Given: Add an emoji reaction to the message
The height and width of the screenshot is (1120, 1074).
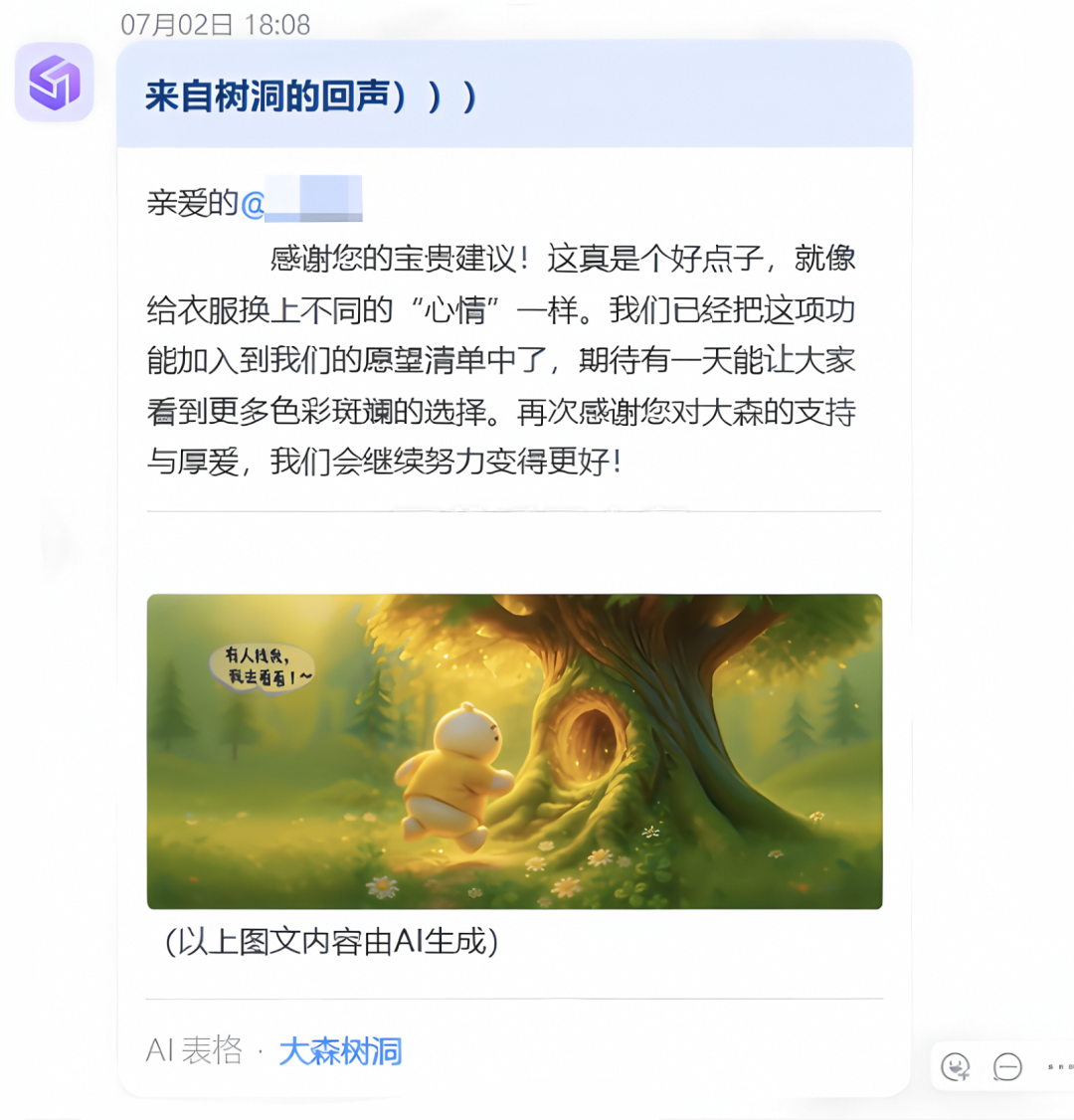Looking at the screenshot, I should pos(955,1067).
